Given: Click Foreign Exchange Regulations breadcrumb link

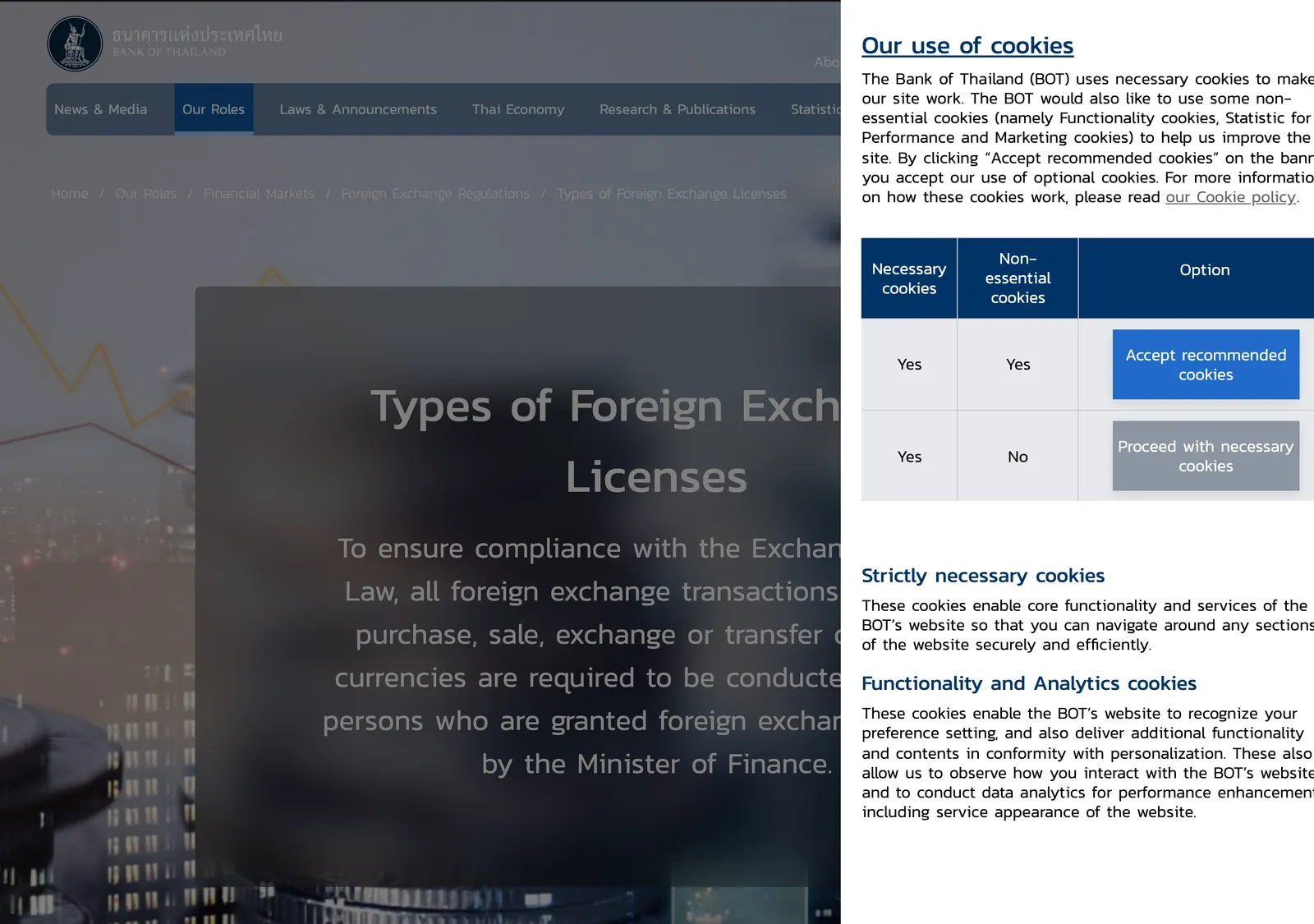Looking at the screenshot, I should [435, 194].
